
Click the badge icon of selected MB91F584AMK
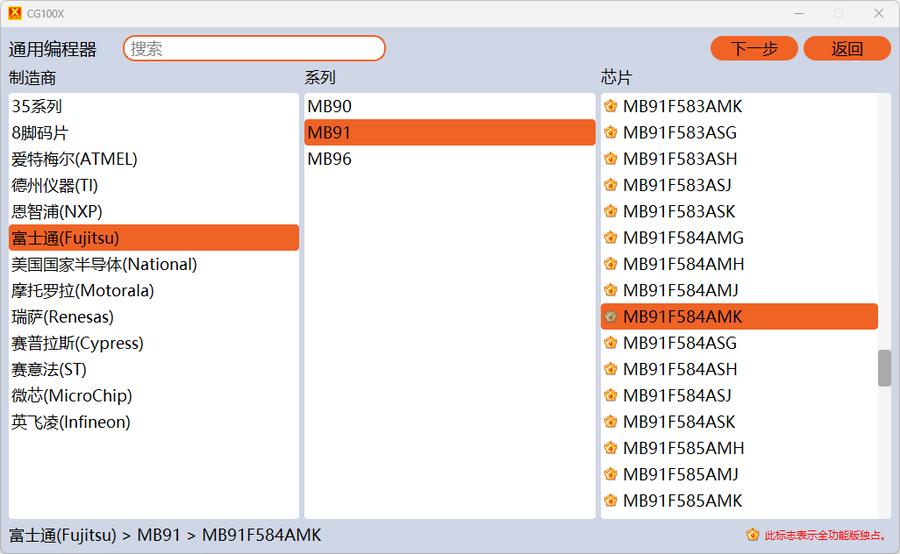[x=611, y=317]
